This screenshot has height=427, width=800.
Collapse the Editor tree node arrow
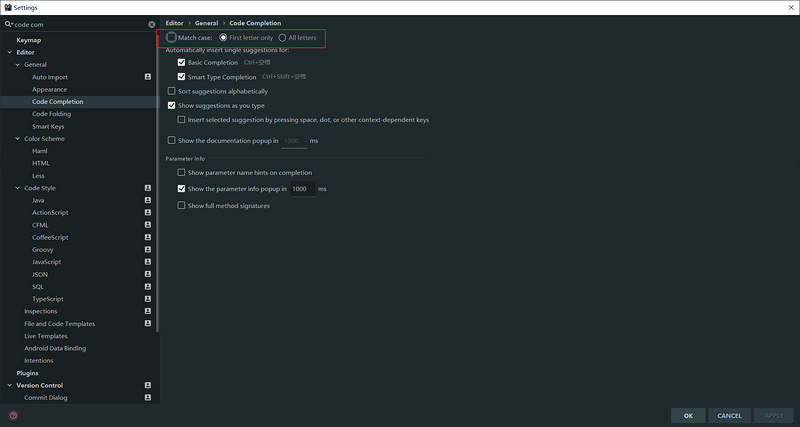coord(9,53)
